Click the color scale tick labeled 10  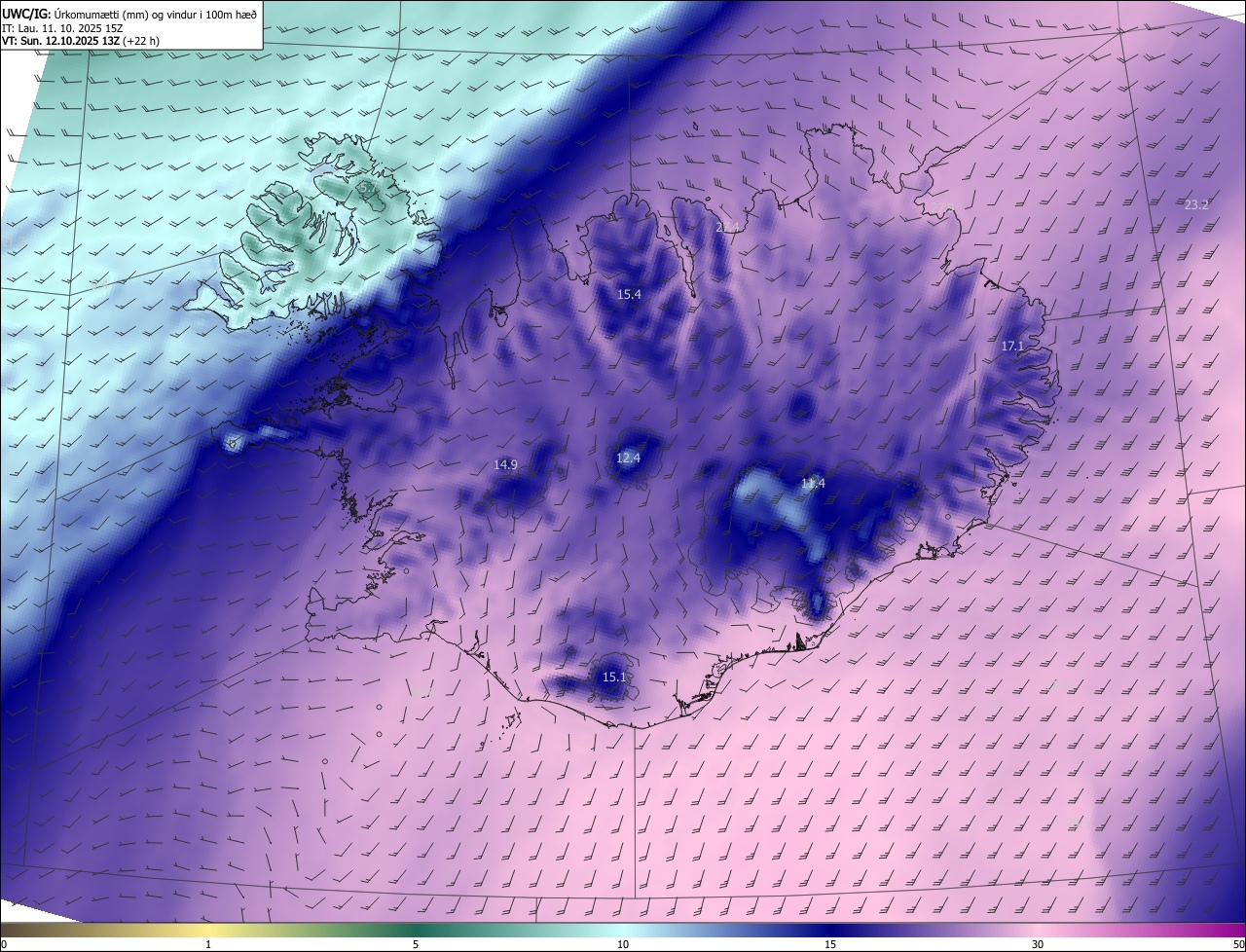coord(623,945)
